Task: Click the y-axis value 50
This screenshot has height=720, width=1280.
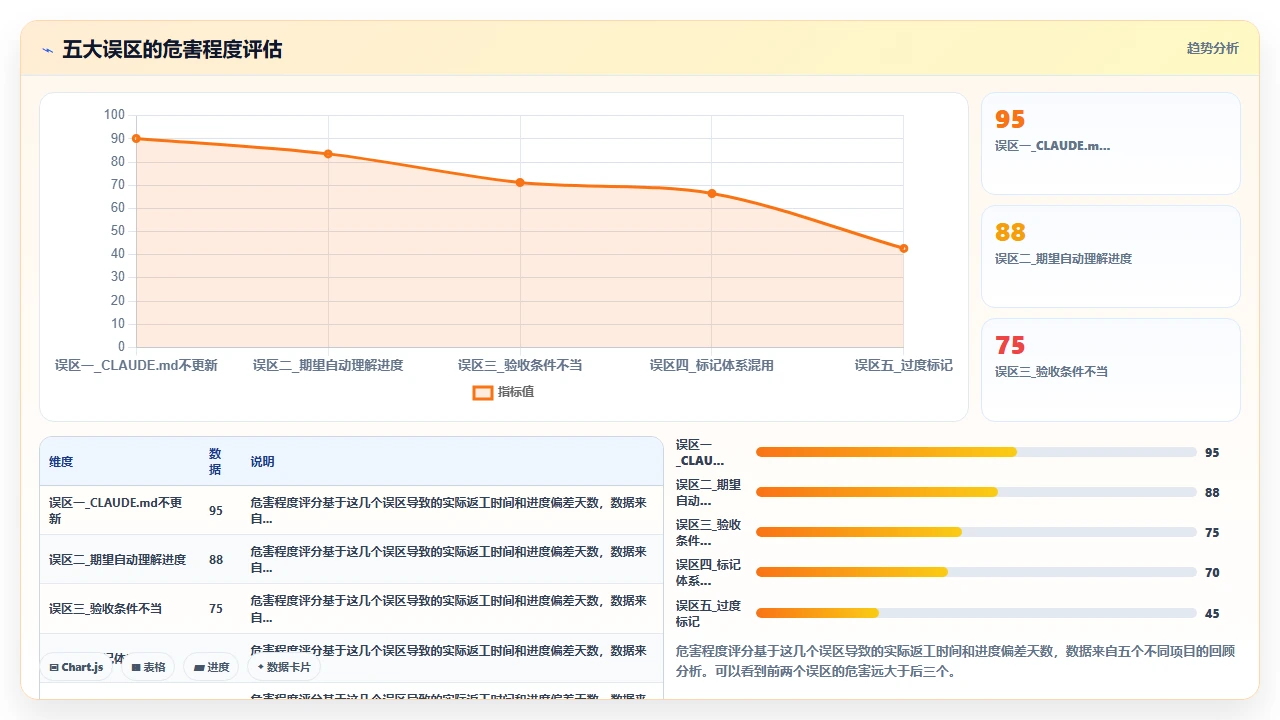Action: point(118,231)
